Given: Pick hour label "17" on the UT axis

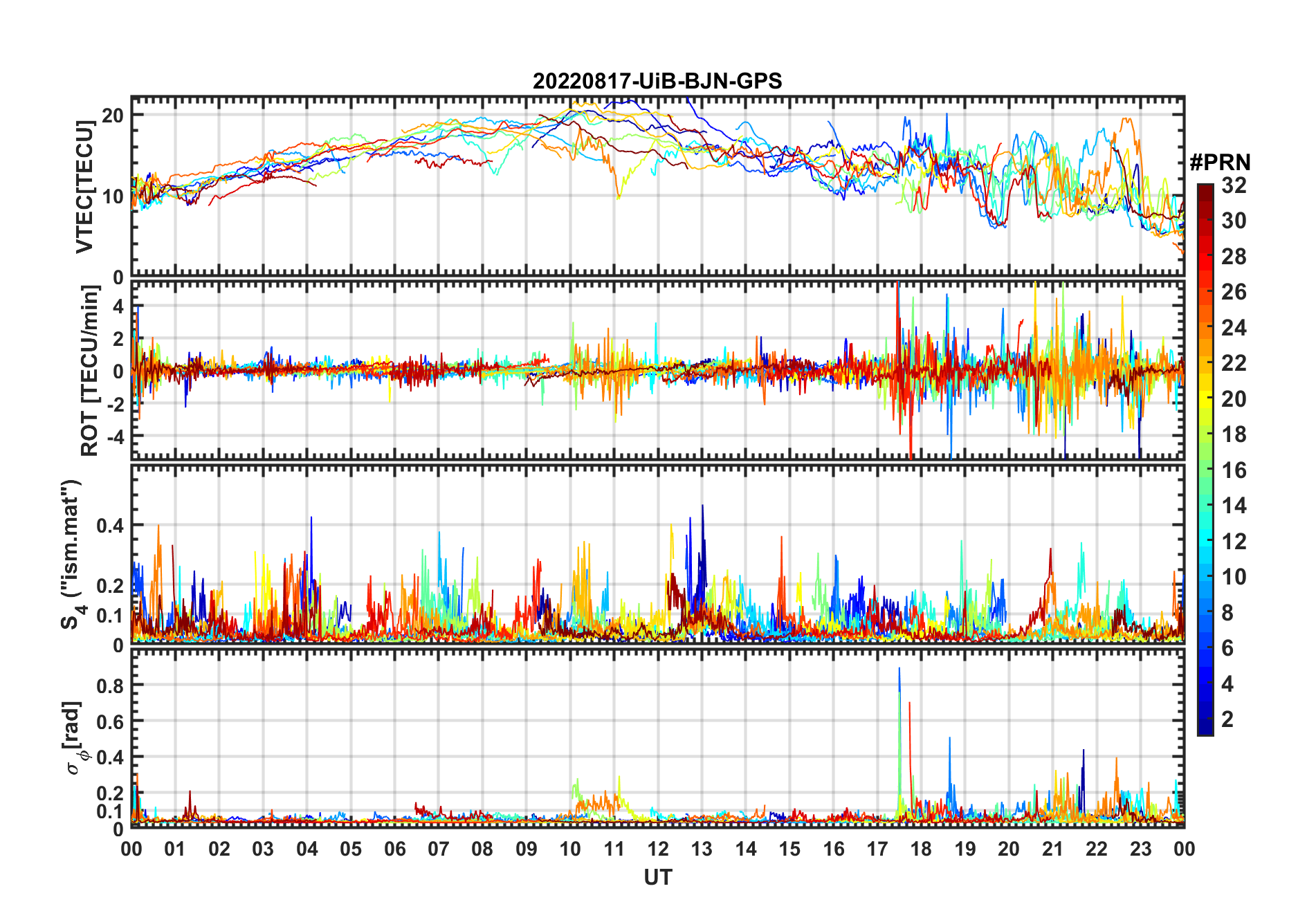Looking at the screenshot, I should pyautogui.click(x=877, y=849).
